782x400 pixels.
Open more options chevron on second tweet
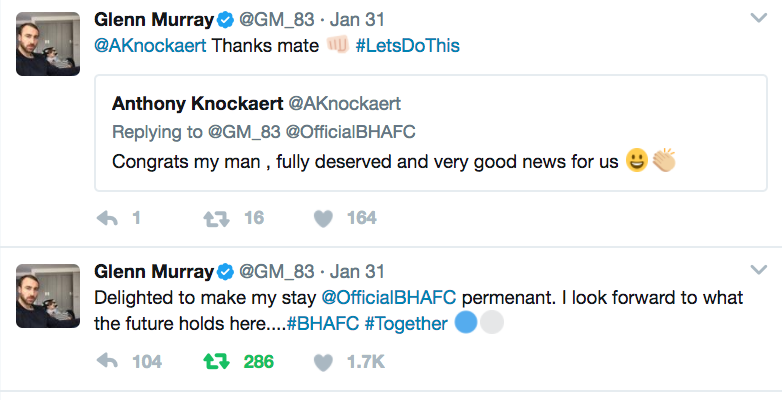pyautogui.click(x=759, y=270)
